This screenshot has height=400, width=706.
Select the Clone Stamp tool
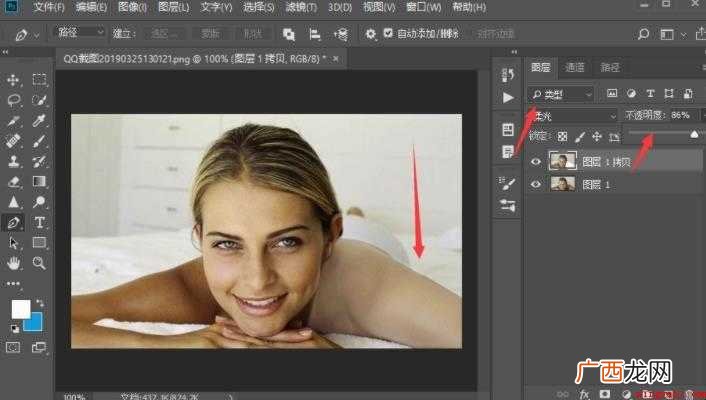(14, 161)
